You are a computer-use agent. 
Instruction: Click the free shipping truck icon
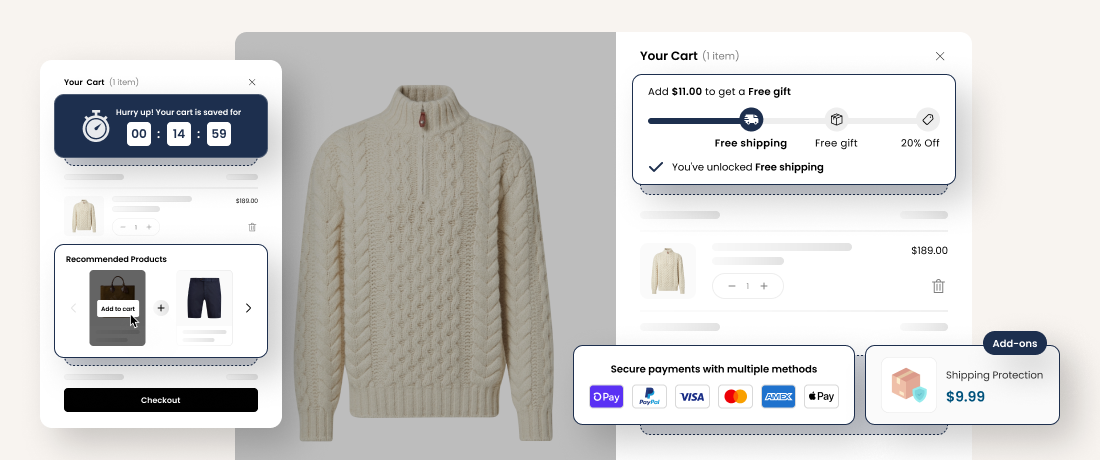tap(751, 120)
